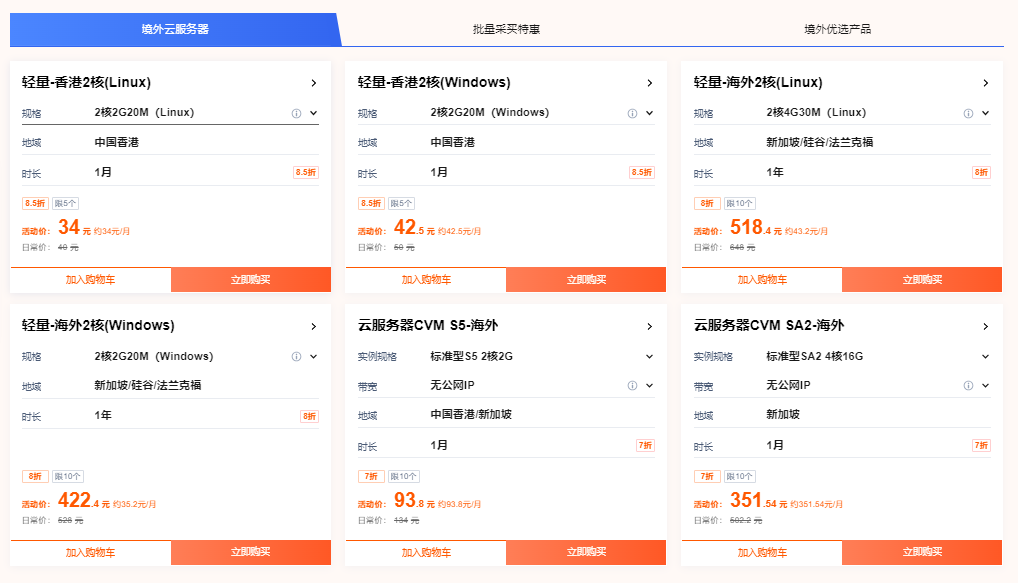Open 实例规格 dropdown showing 标准型SA2 4核16G

[986, 356]
